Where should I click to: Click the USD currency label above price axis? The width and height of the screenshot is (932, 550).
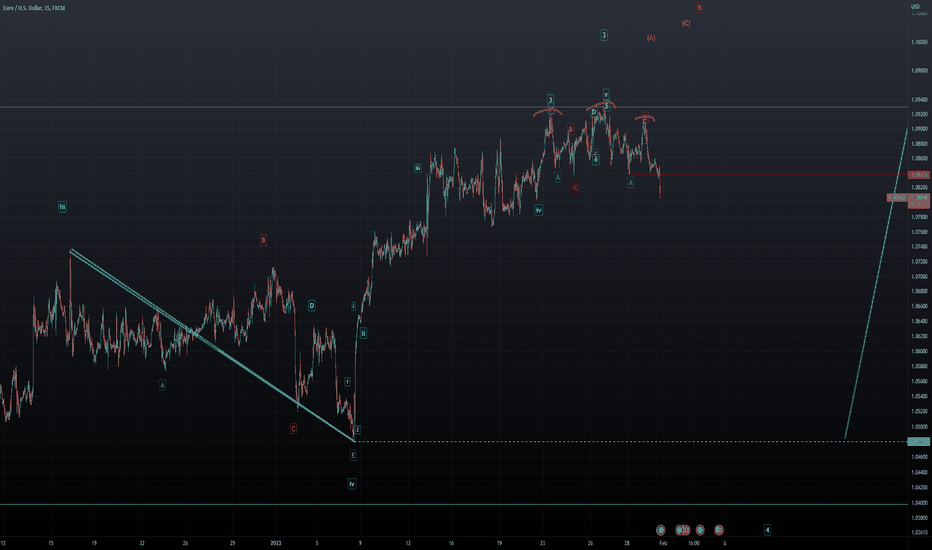915,7
